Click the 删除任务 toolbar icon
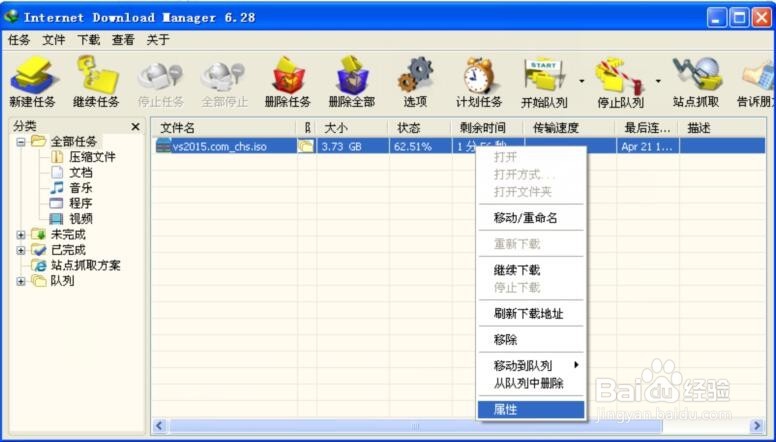Viewport: 776px width, 442px height. [x=288, y=75]
